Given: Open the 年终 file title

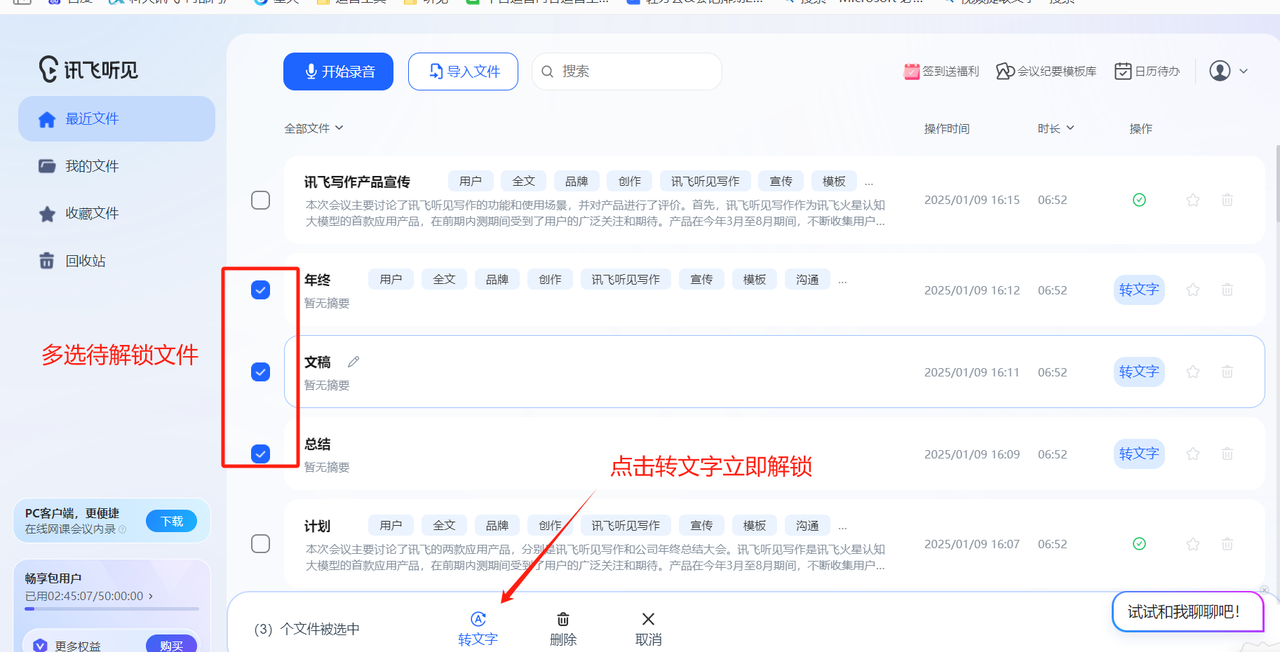Looking at the screenshot, I should [x=317, y=280].
